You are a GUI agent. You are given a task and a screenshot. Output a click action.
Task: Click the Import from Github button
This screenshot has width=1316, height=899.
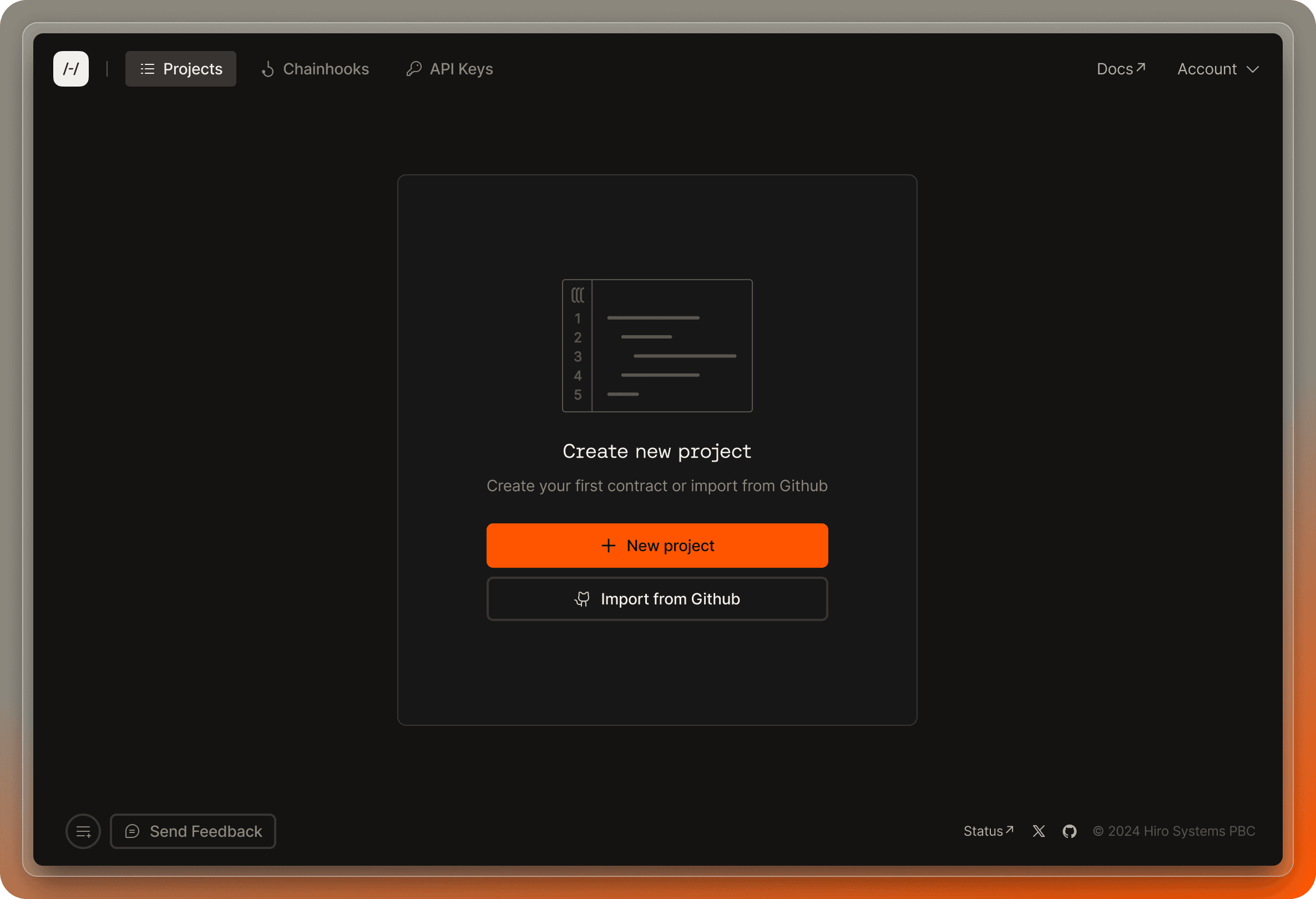click(657, 599)
